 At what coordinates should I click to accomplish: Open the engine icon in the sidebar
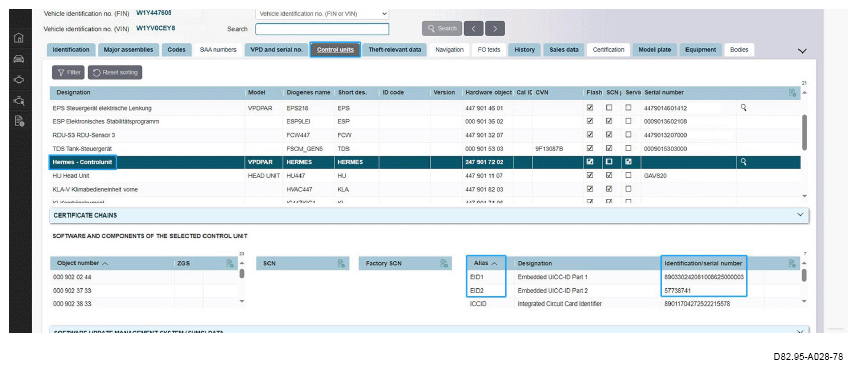tap(19, 79)
